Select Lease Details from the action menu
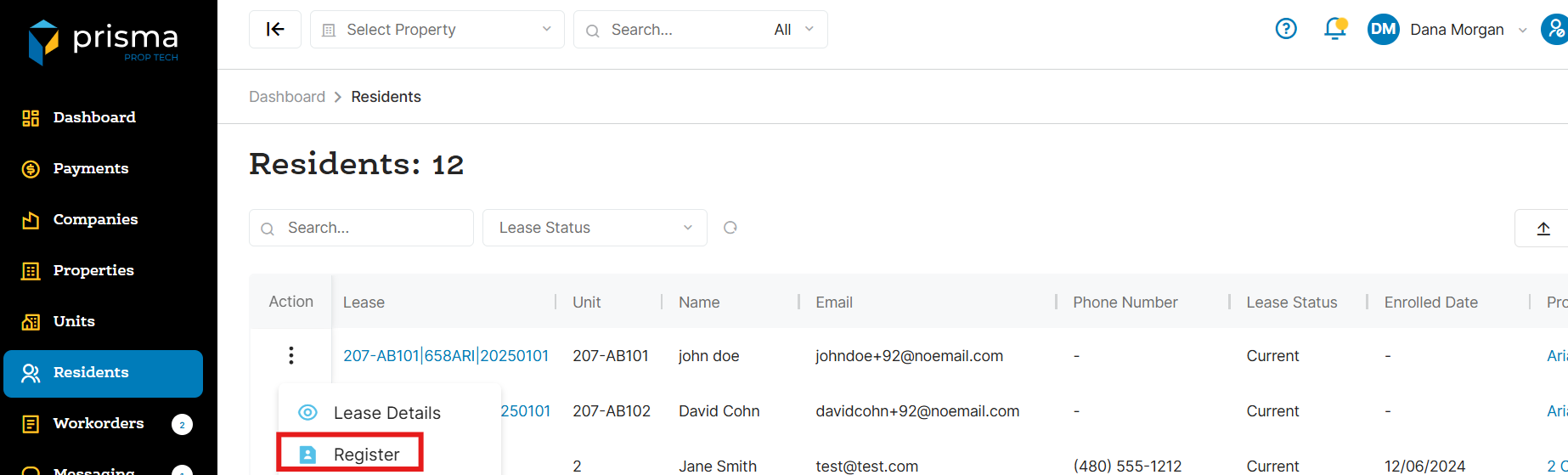The width and height of the screenshot is (1568, 475). pyautogui.click(x=386, y=413)
